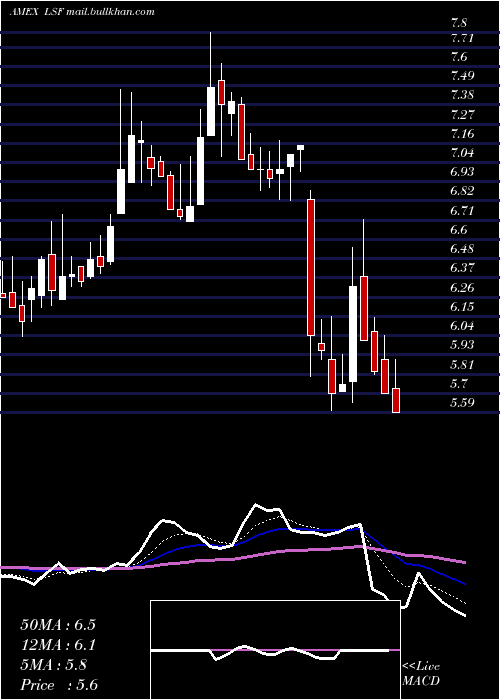Select the 7.71 price axis label
500x700 pixels.
pyautogui.click(x=462, y=38)
